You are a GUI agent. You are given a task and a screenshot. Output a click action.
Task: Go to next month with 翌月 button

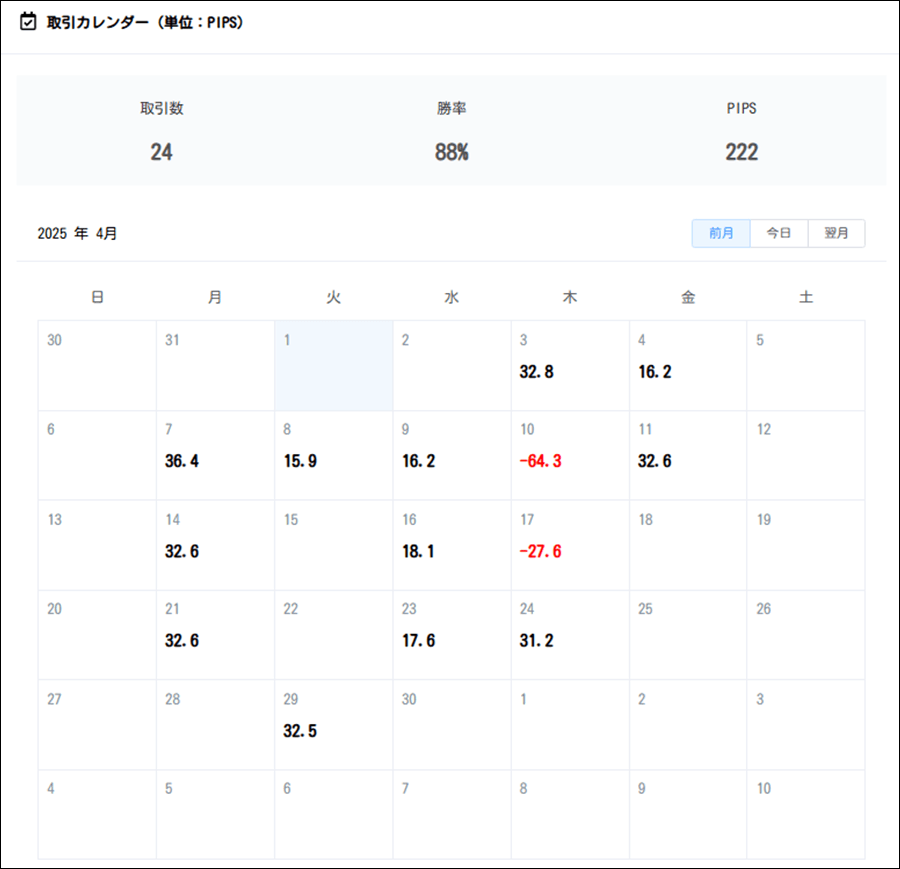point(836,233)
